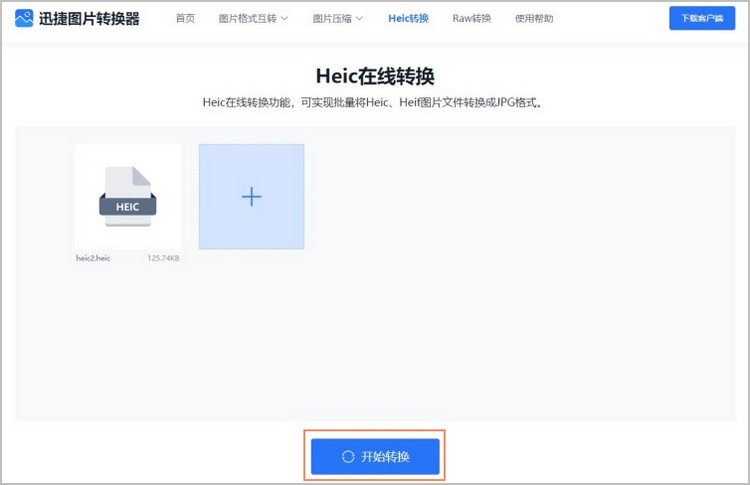Open the 图片格式互转 menu
Screen dimensions: 750x485
click(247, 18)
